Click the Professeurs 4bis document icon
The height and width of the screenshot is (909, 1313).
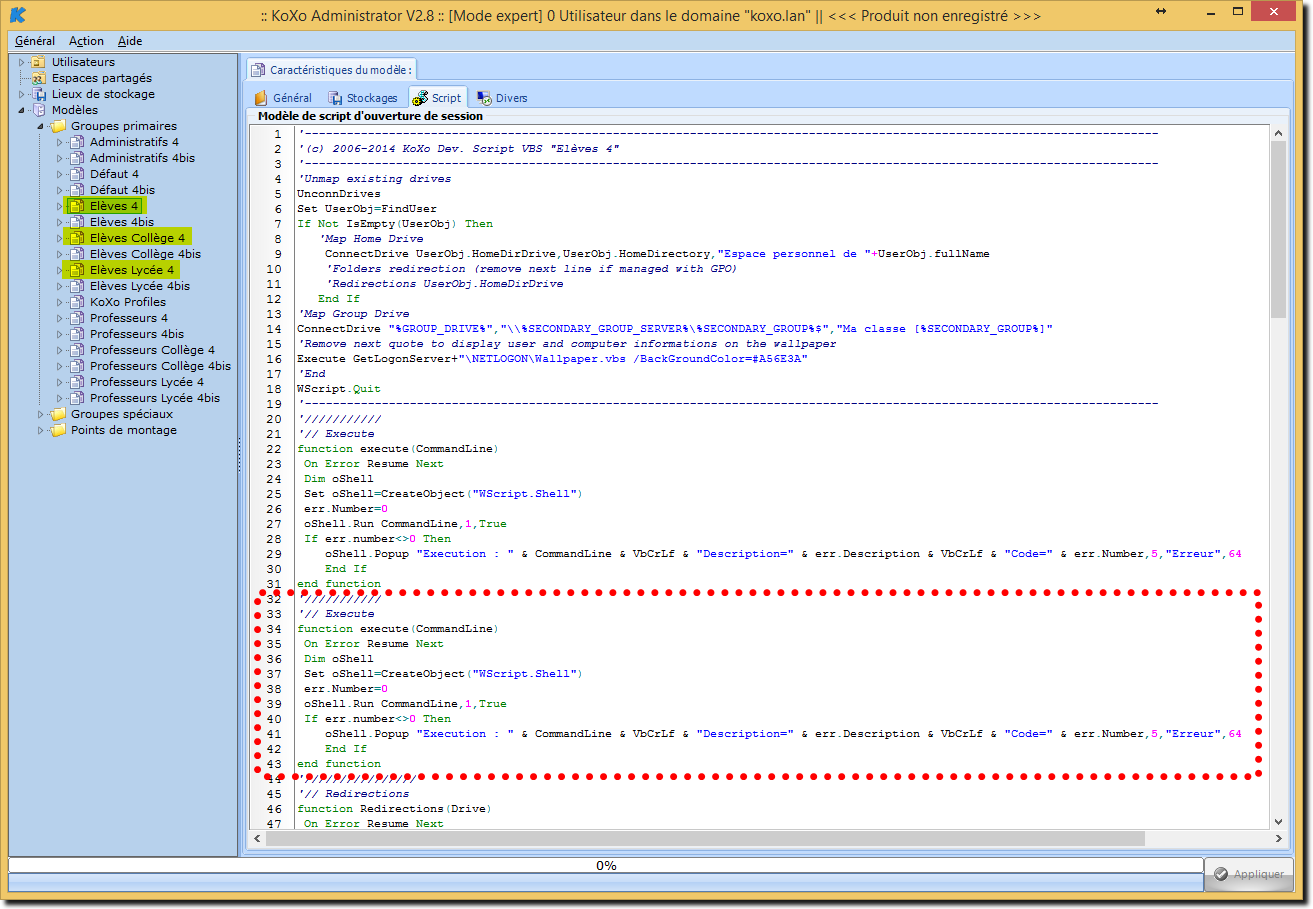click(x=76, y=334)
